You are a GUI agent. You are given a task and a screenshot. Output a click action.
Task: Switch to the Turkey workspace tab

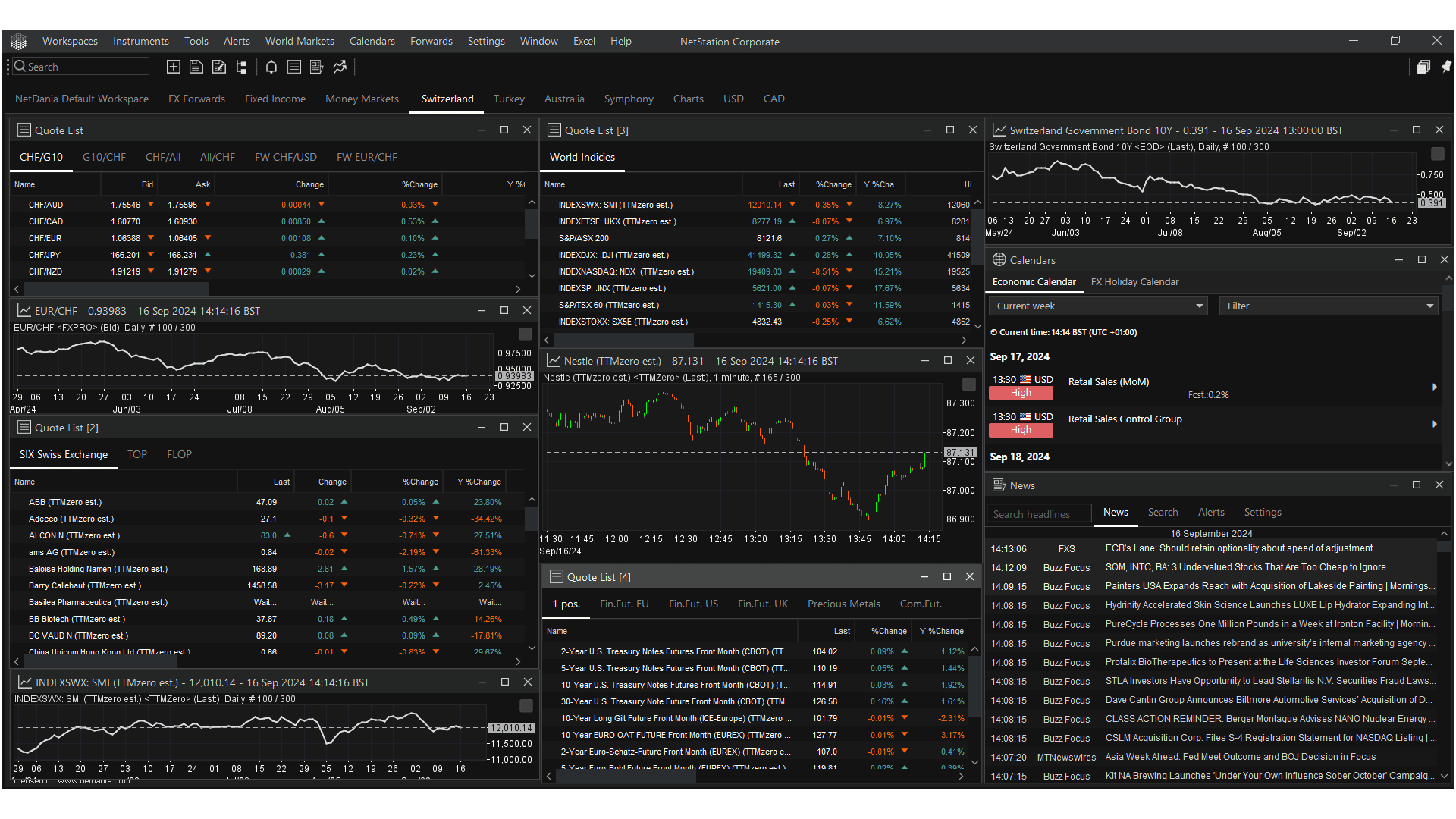point(509,99)
